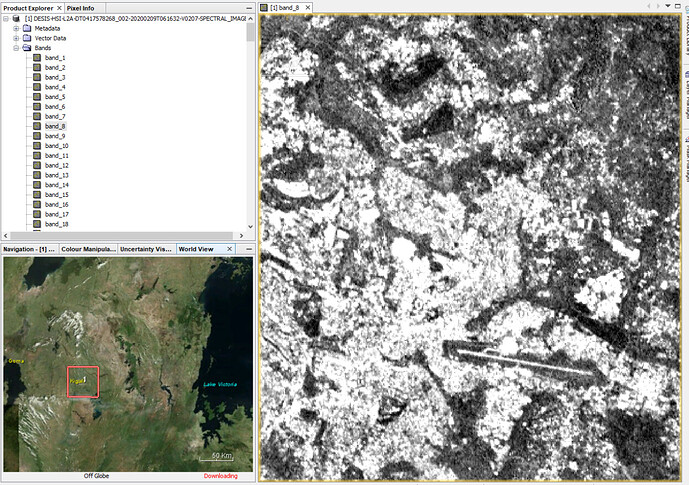Select the Metadata label
This screenshot has height=485, width=689.
point(47,29)
